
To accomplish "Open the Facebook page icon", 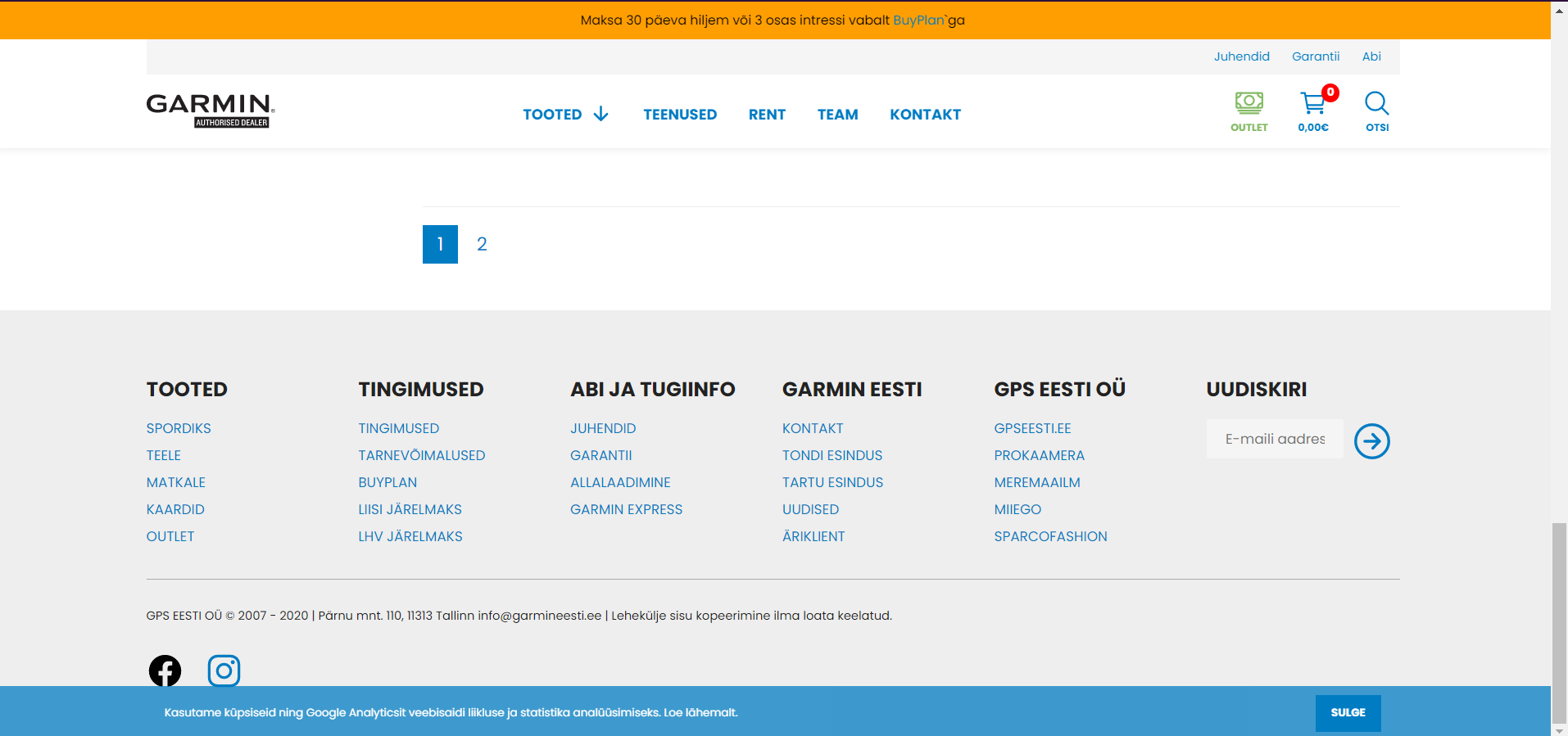I will coord(165,671).
